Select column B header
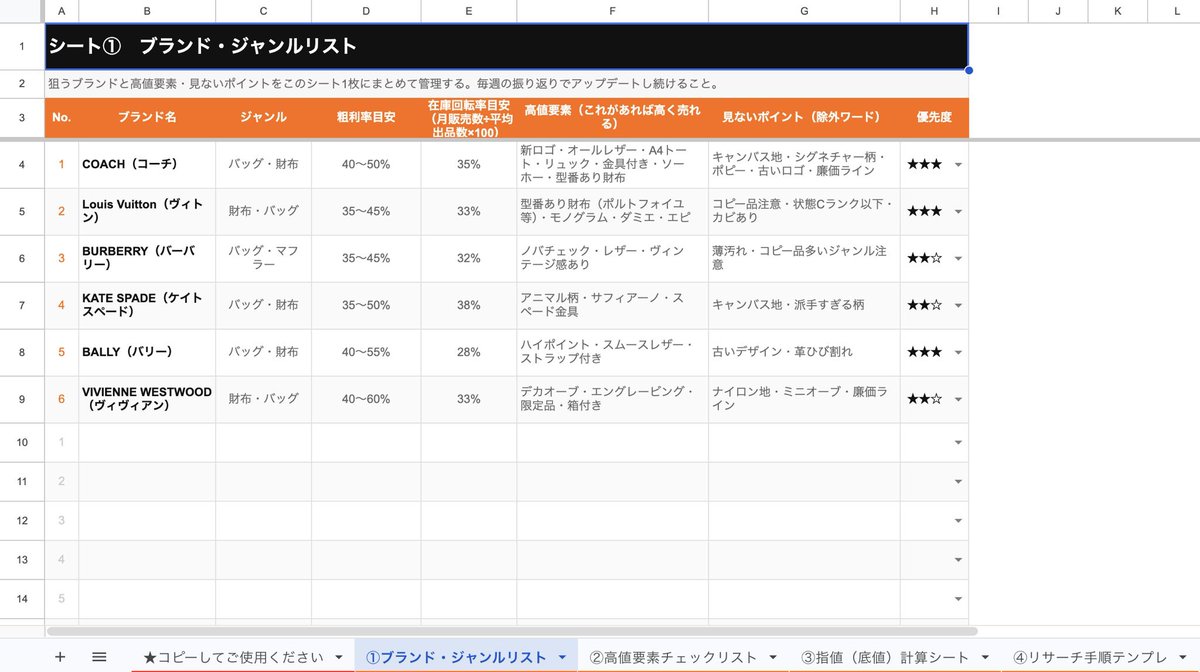 pyautogui.click(x=147, y=11)
